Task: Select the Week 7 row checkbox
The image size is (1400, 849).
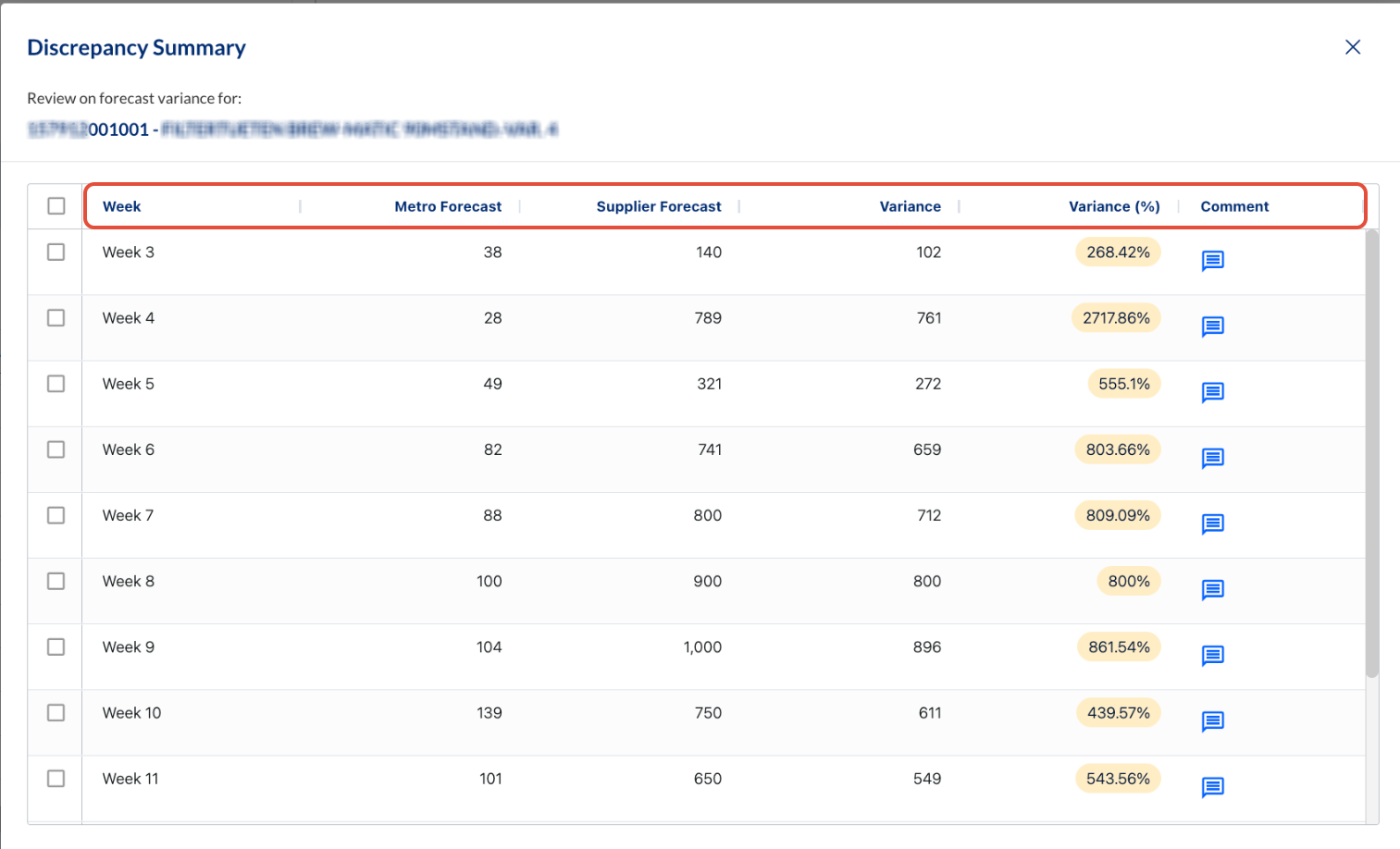Action: click(x=56, y=515)
